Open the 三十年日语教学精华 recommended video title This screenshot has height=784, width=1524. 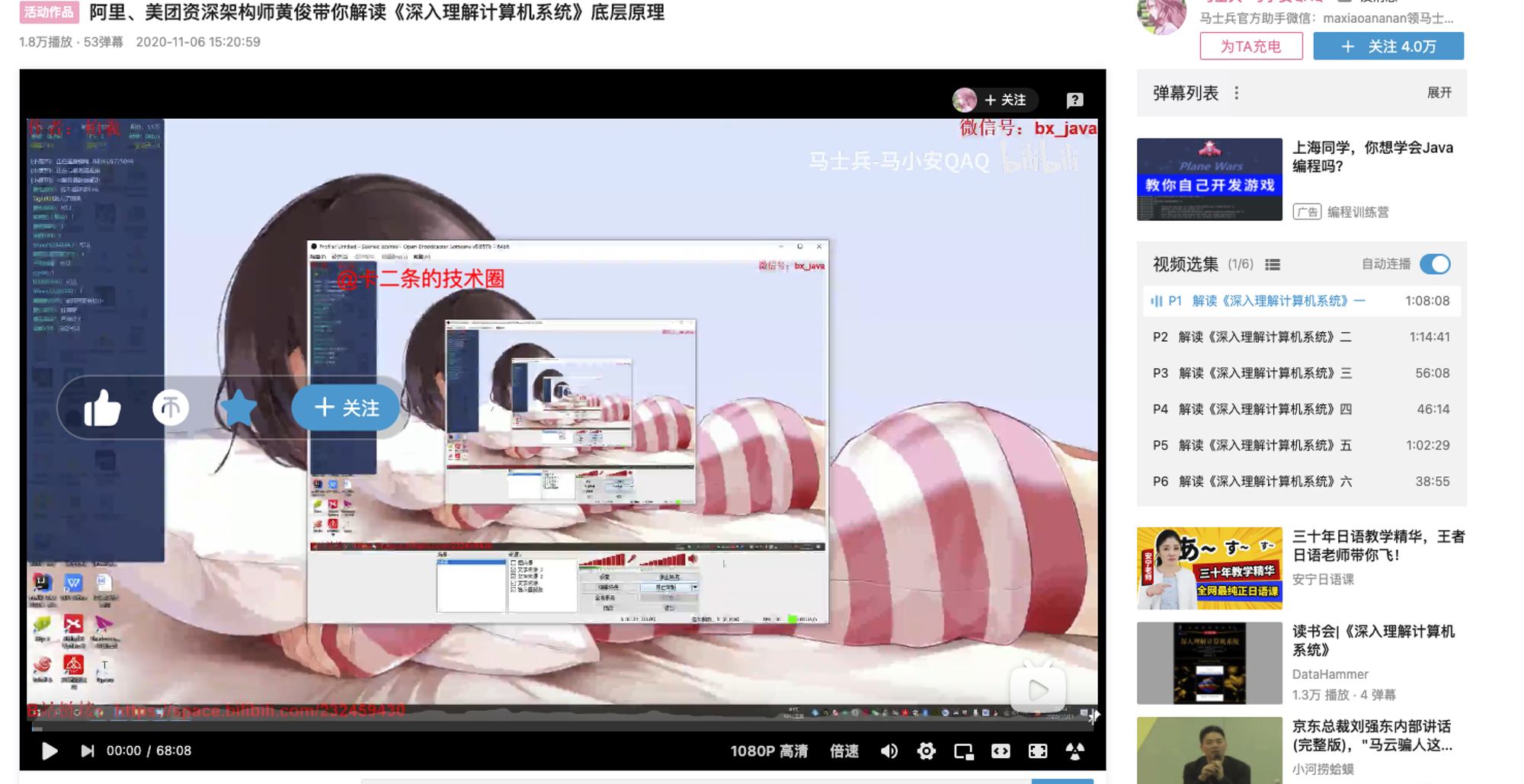[1378, 546]
